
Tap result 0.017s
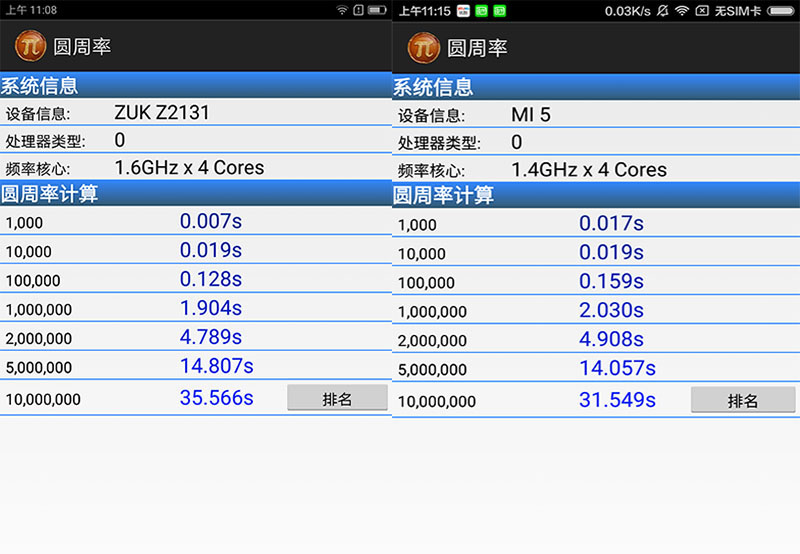coord(611,223)
